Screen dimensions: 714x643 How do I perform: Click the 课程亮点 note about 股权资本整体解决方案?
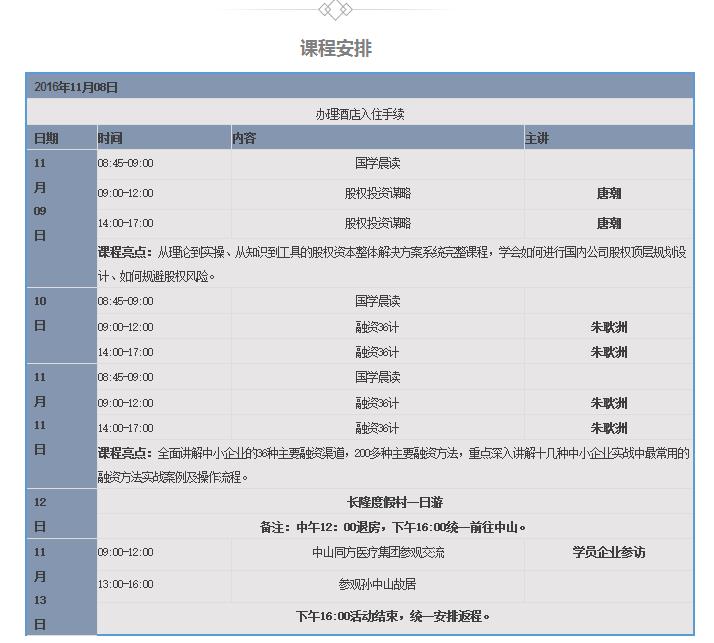click(393, 264)
